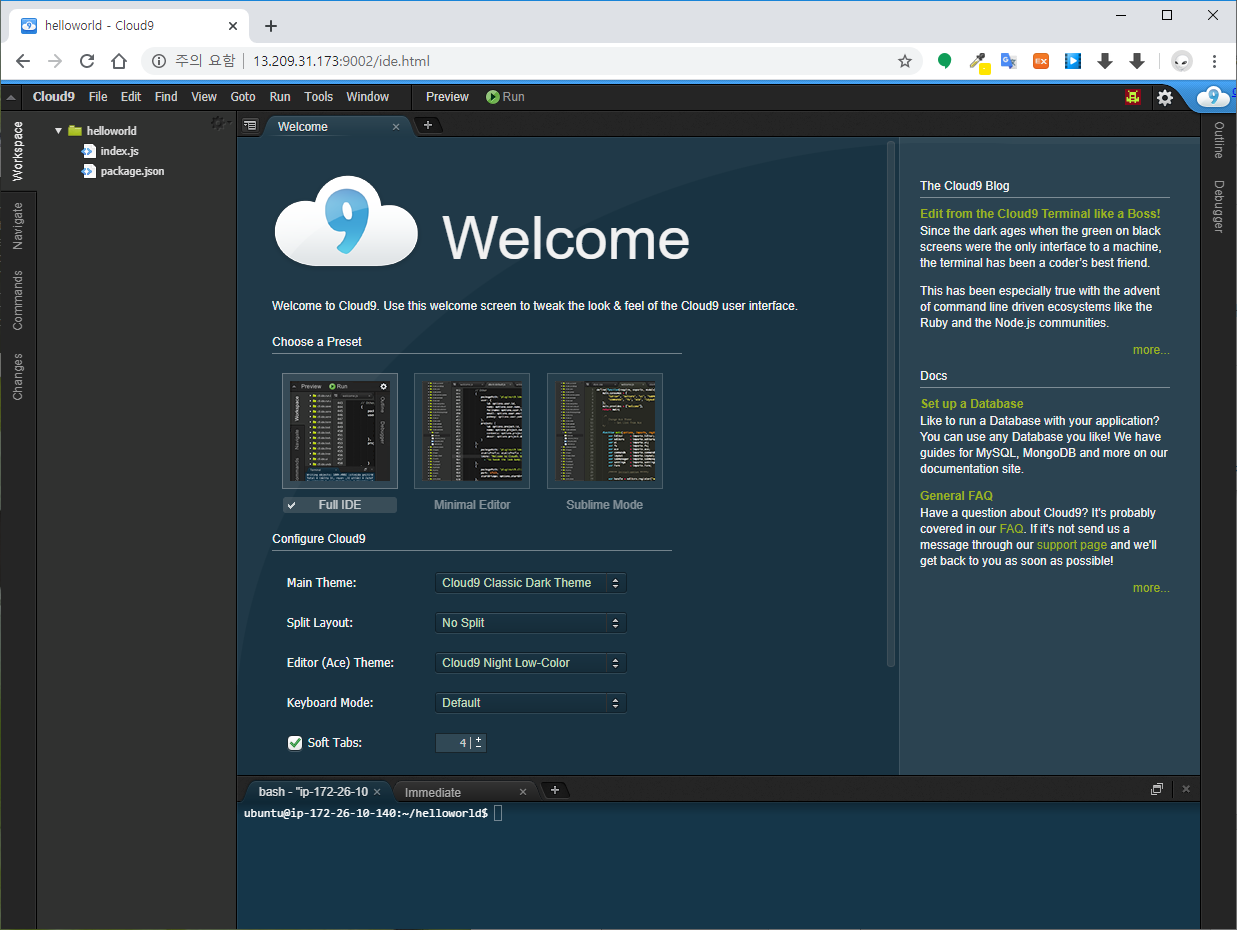Click the Soft Tabs size stepper arrows
The height and width of the screenshot is (930, 1237).
coord(479,743)
